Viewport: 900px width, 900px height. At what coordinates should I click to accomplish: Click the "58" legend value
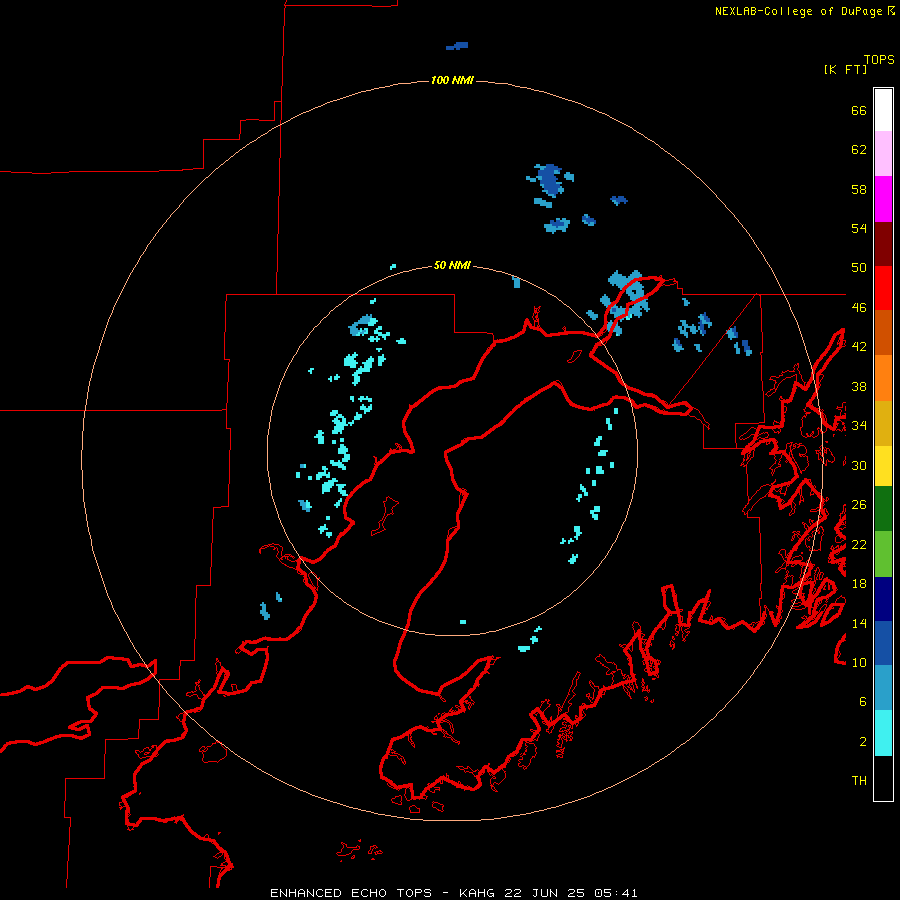859,189
